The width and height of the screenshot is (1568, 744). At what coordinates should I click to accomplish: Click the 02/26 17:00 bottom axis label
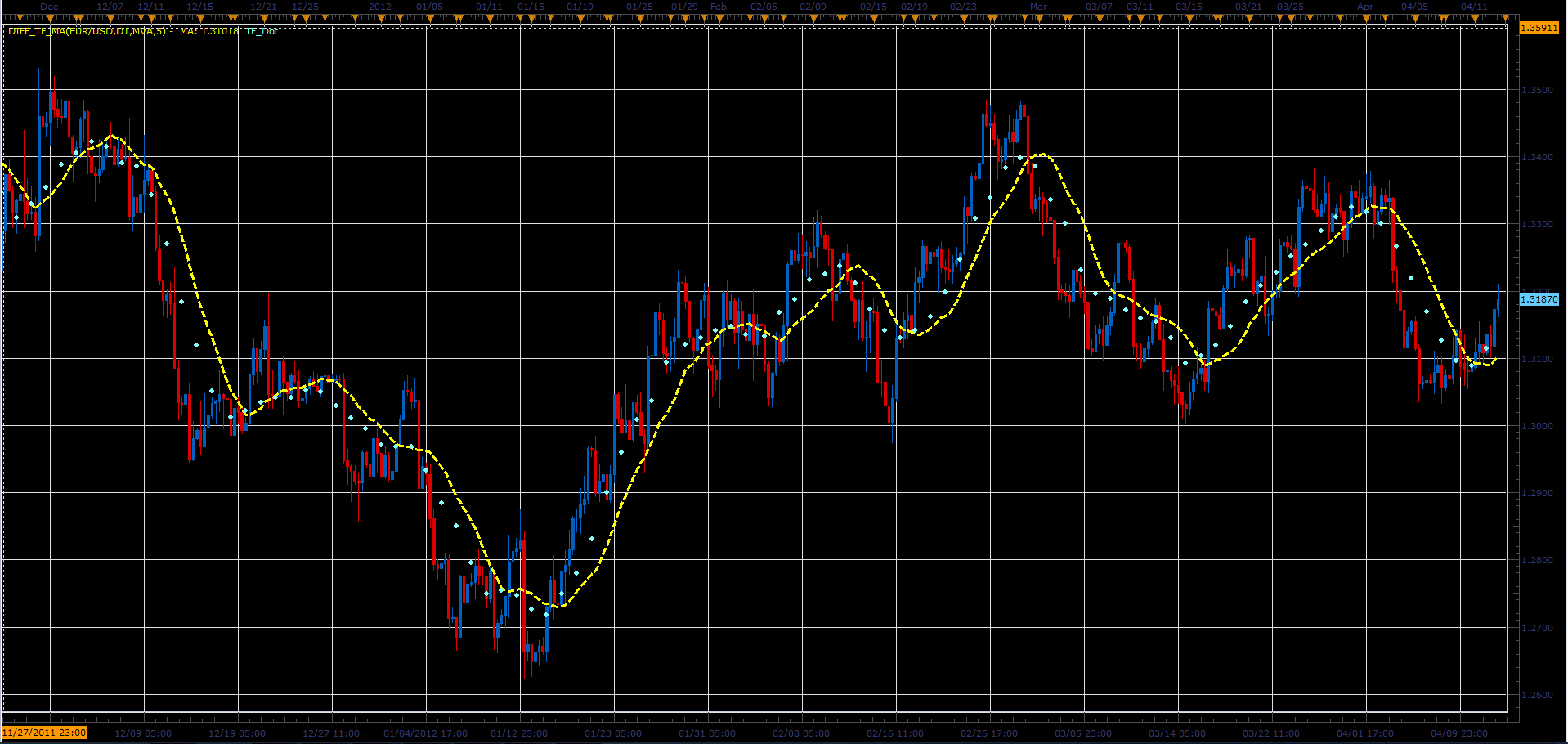(989, 733)
